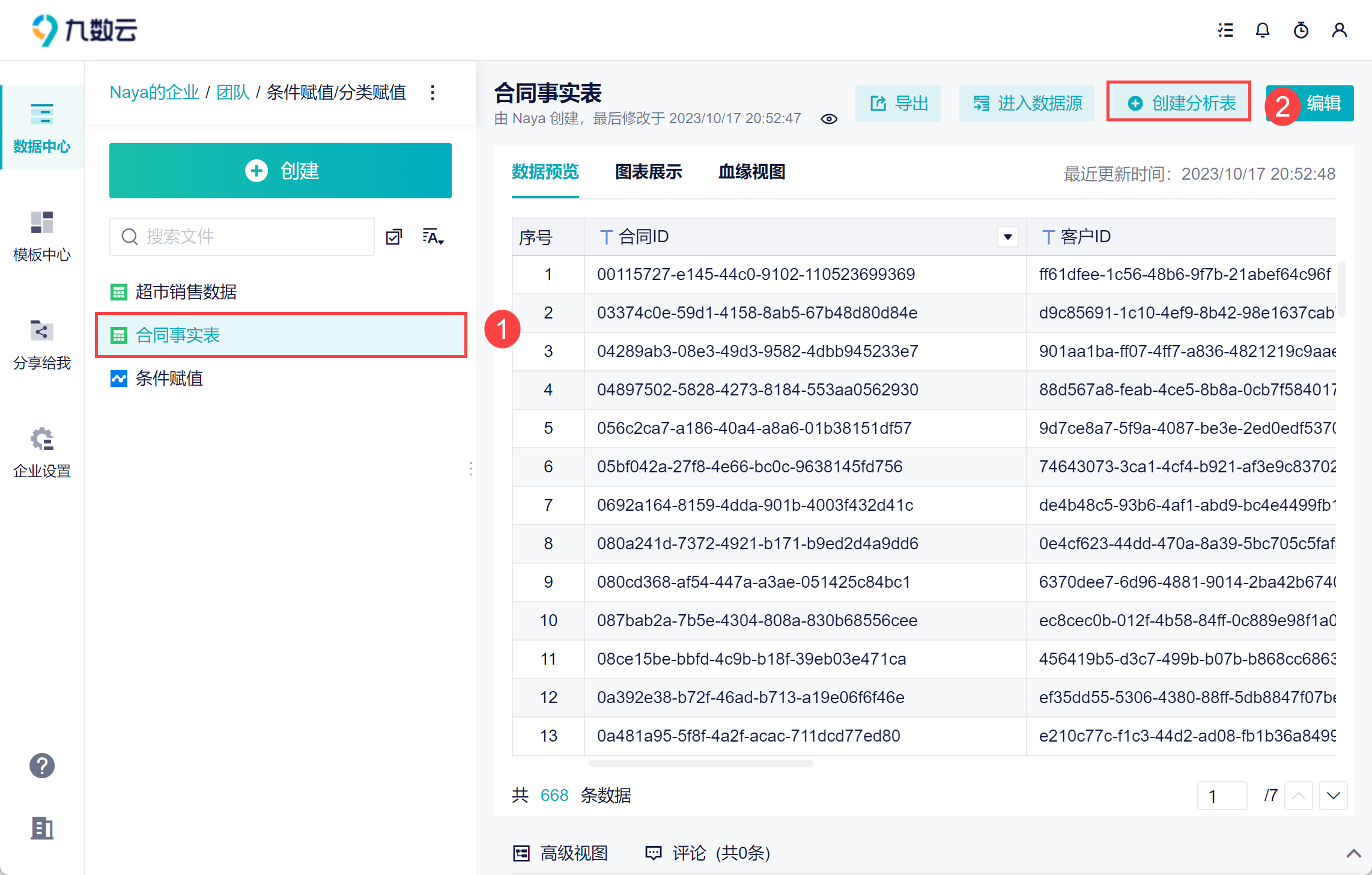Toggle the eye visibility icon beside timestamp
Screen dimensions: 1372x875
coord(828,119)
